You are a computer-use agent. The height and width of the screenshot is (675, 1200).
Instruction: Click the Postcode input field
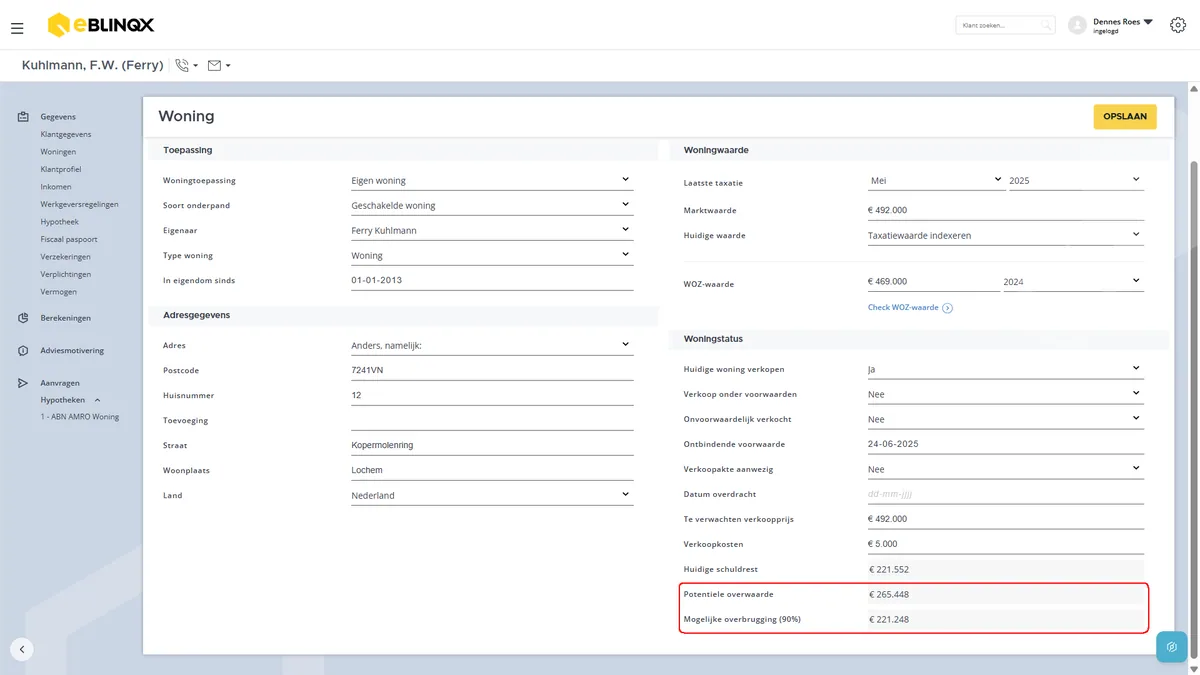492,371
